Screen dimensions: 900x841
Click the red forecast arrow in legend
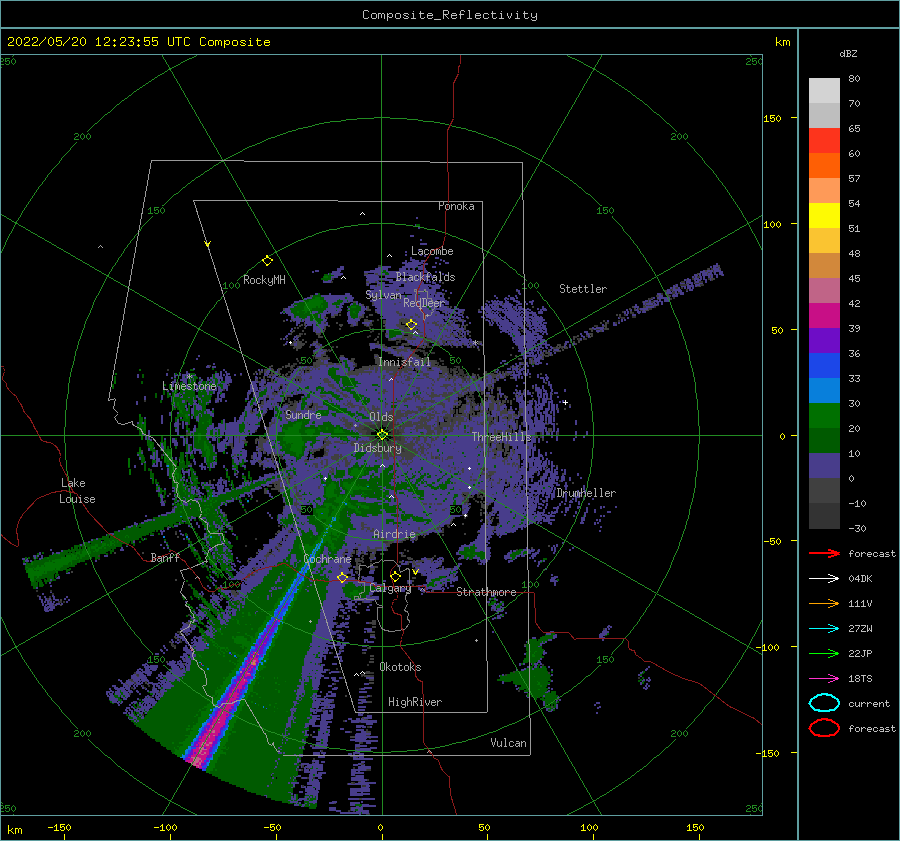pyautogui.click(x=824, y=553)
